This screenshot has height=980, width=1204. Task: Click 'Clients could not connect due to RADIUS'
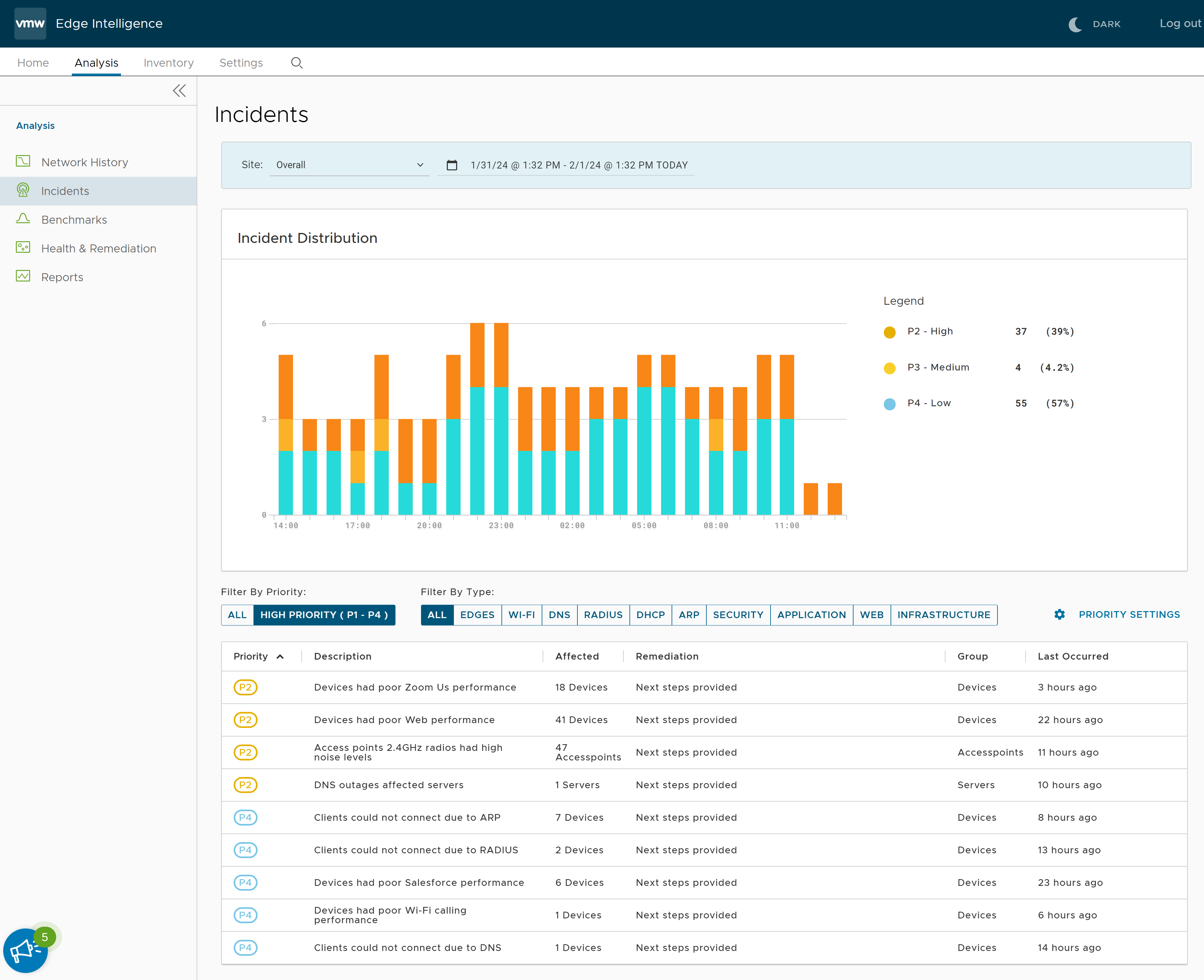(416, 850)
